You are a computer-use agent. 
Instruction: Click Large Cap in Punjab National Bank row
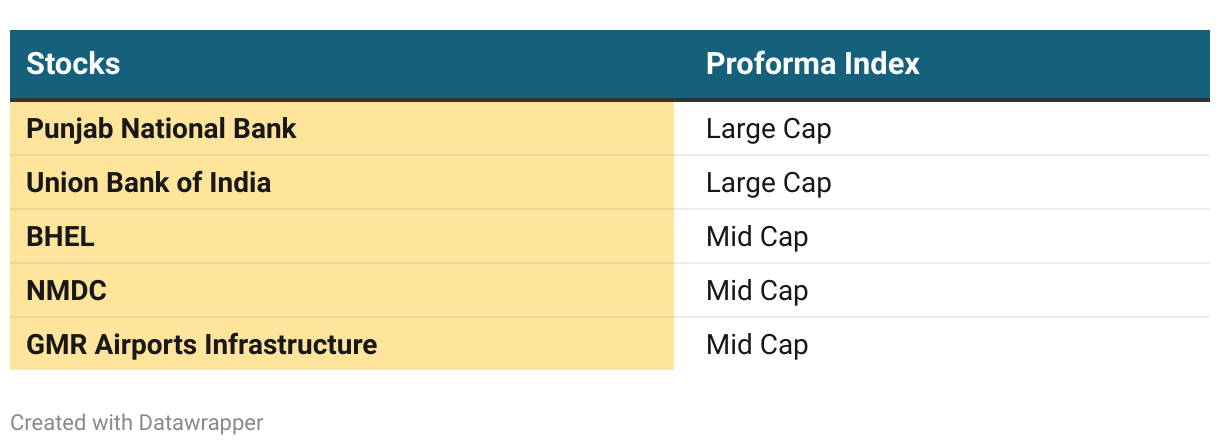[768, 129]
